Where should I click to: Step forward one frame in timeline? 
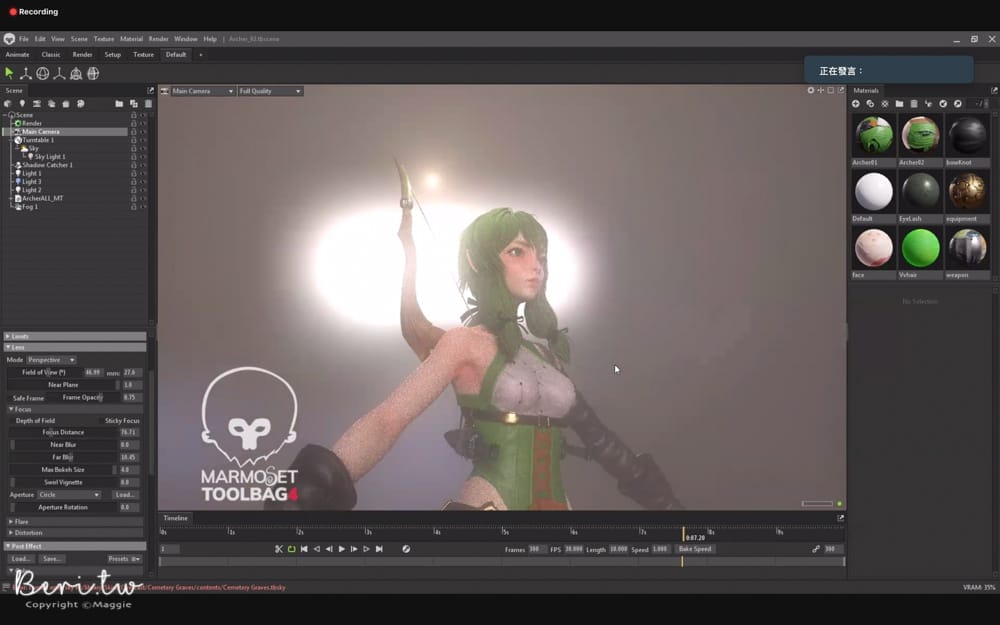(354, 549)
